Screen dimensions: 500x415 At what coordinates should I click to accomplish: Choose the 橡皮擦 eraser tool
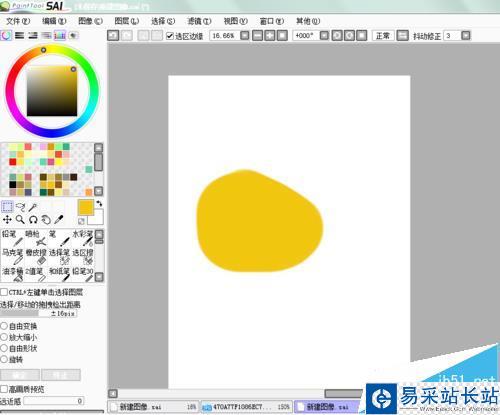(x=36, y=257)
